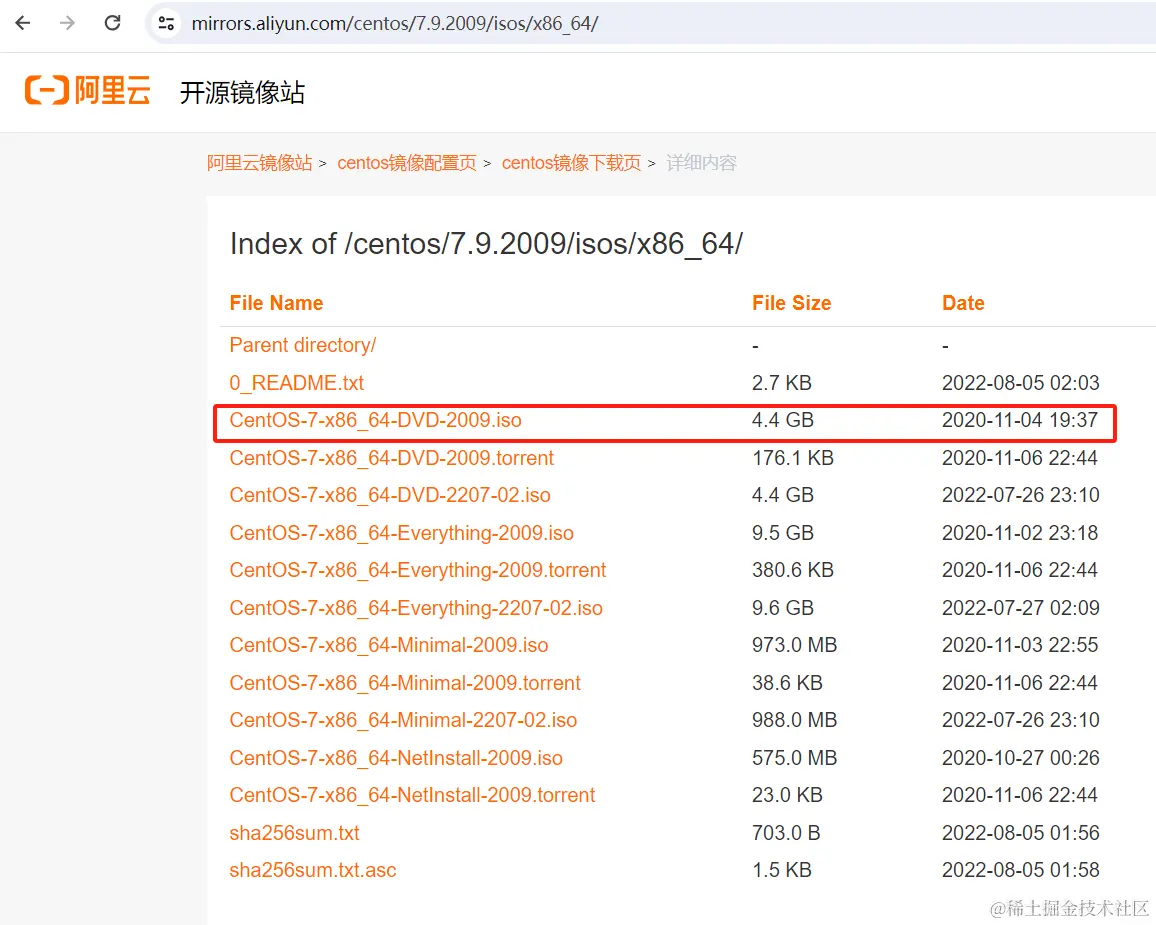Click the 988.0 MB file size cell
Screen dimensions: 1156x925
click(x=795, y=720)
